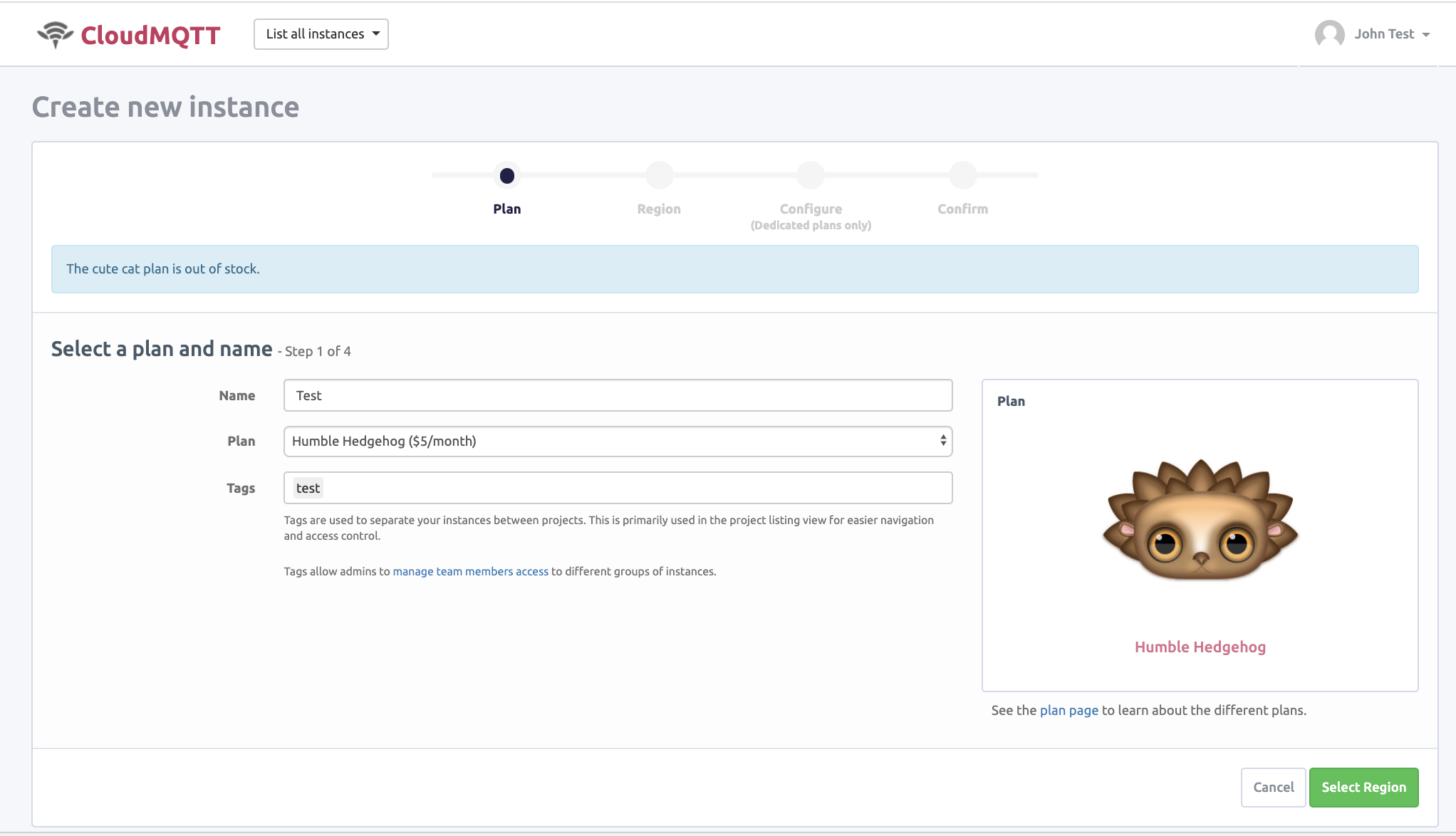Image resolution: width=1456 pixels, height=836 pixels.
Task: Click the Name field label
Action: [x=237, y=395]
